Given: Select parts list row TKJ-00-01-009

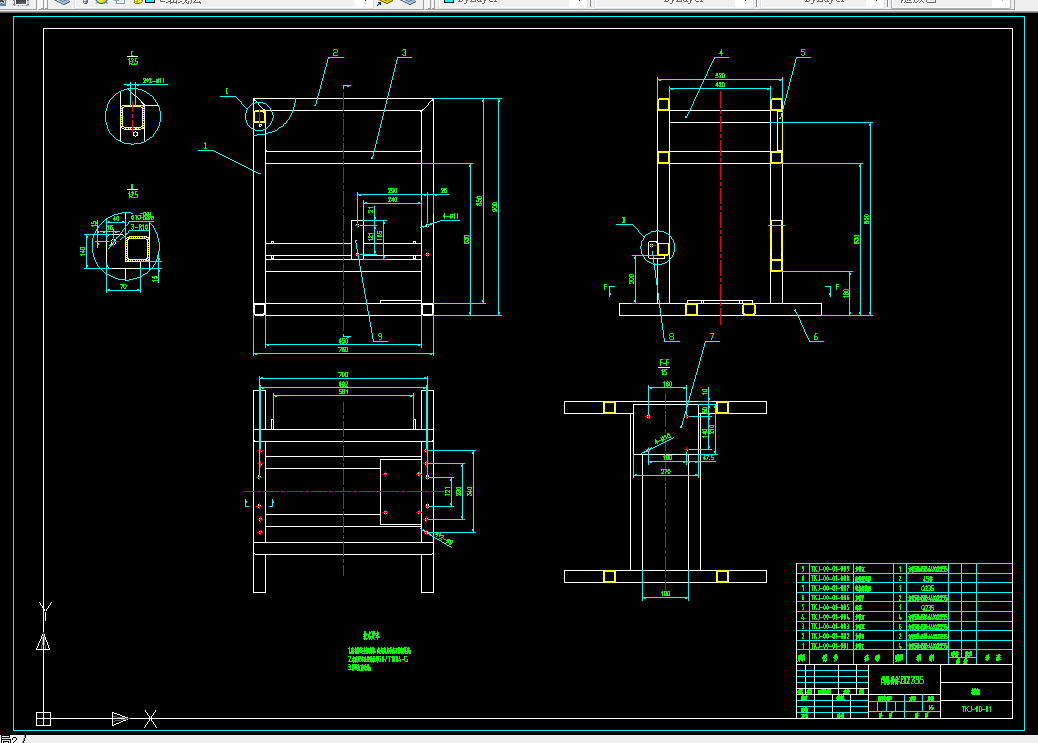Looking at the screenshot, I should pos(904,568).
